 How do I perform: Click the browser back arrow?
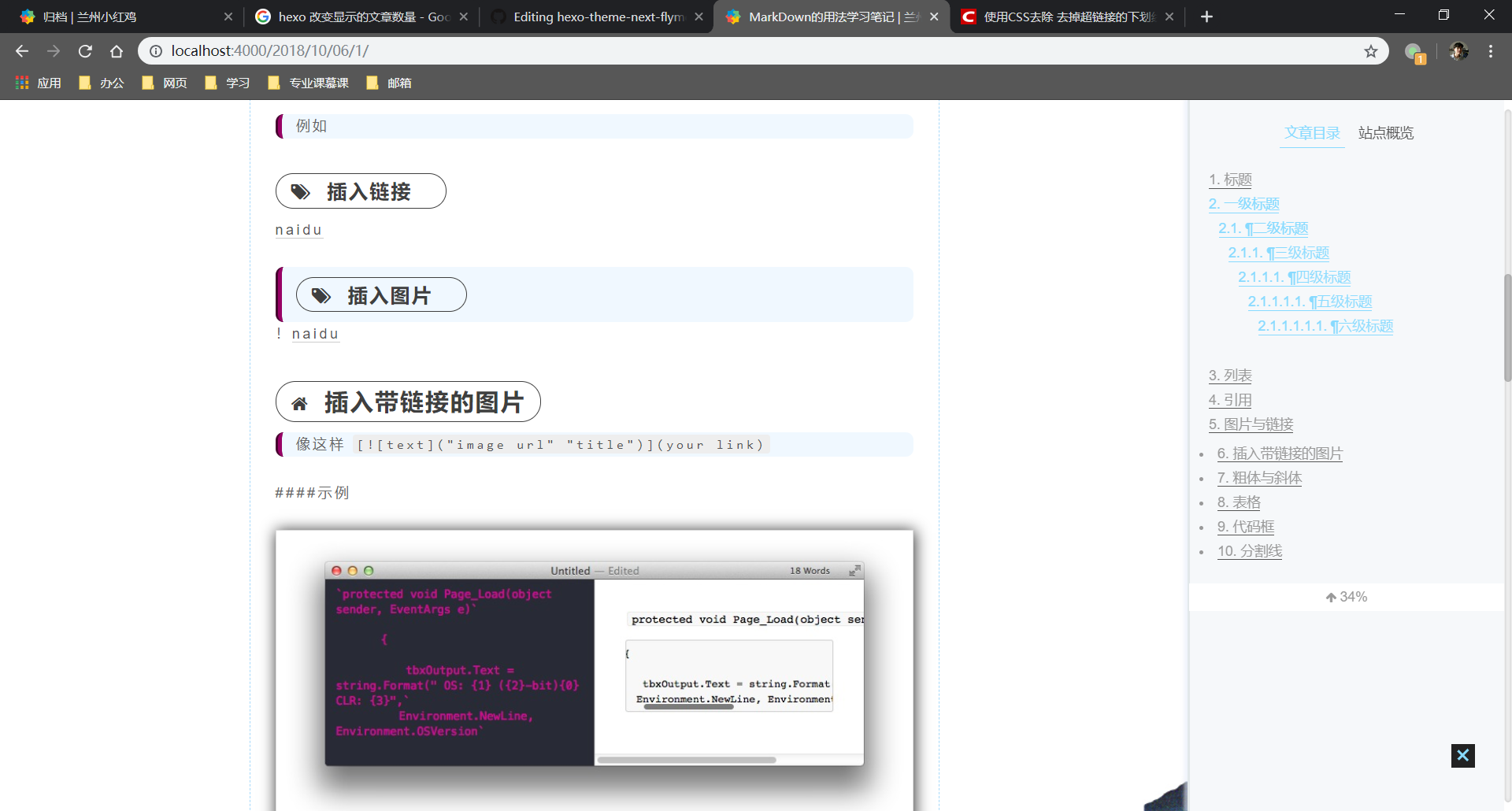pyautogui.click(x=22, y=51)
